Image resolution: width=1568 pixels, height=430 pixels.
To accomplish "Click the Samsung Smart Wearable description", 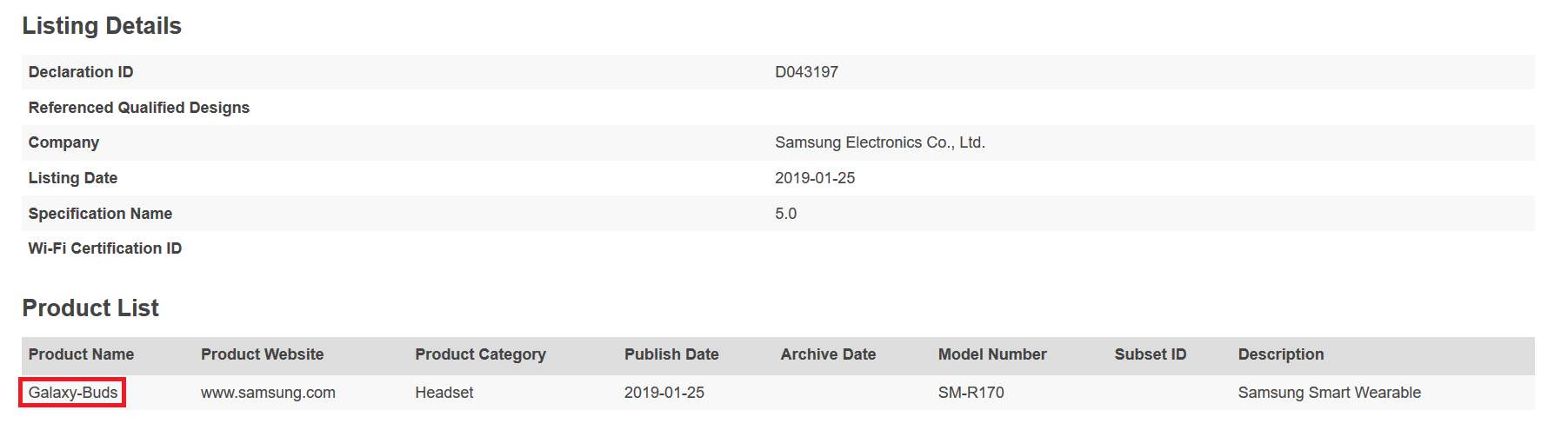I will pyautogui.click(x=1329, y=393).
